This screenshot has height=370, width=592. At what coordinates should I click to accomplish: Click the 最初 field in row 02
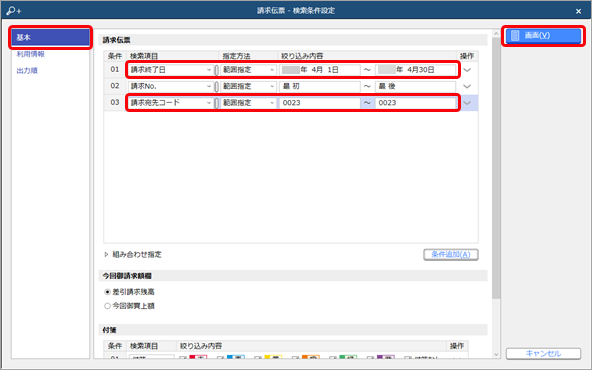click(319, 86)
